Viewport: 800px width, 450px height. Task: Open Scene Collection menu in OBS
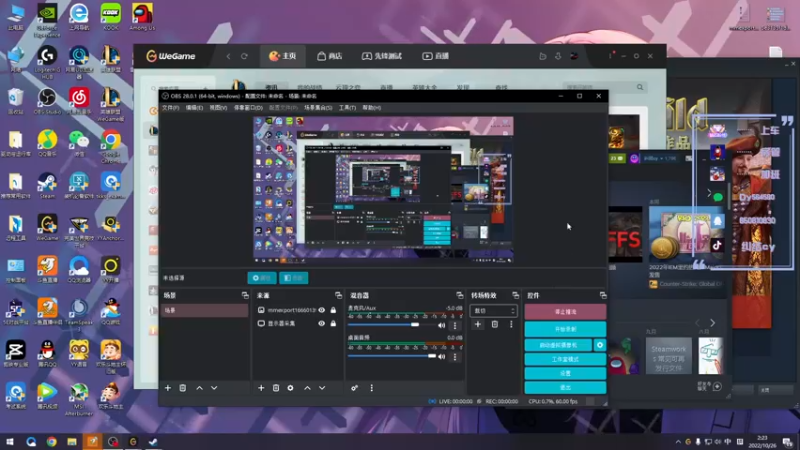click(318, 108)
